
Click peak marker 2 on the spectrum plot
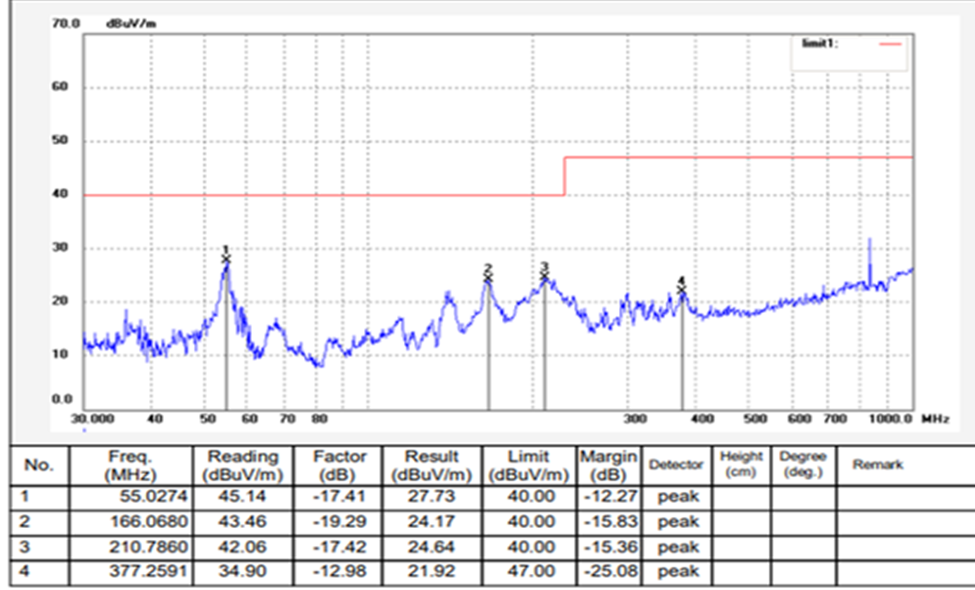click(x=488, y=277)
